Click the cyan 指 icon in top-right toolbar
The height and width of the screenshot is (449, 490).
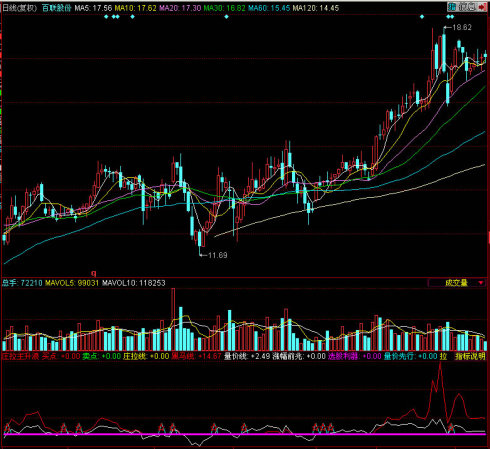tap(452, 7)
